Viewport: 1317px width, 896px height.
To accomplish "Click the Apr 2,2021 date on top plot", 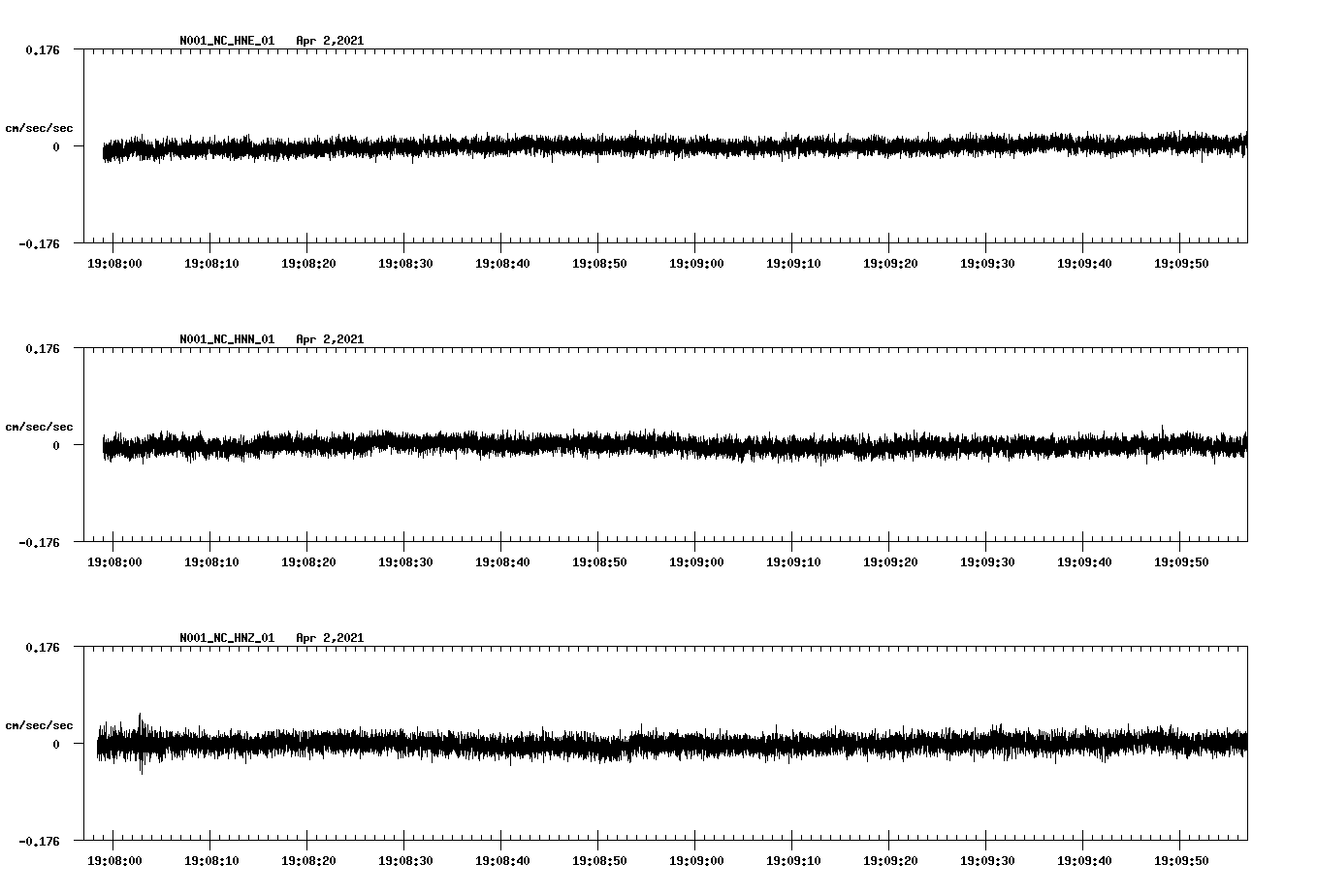I will point(331,41).
